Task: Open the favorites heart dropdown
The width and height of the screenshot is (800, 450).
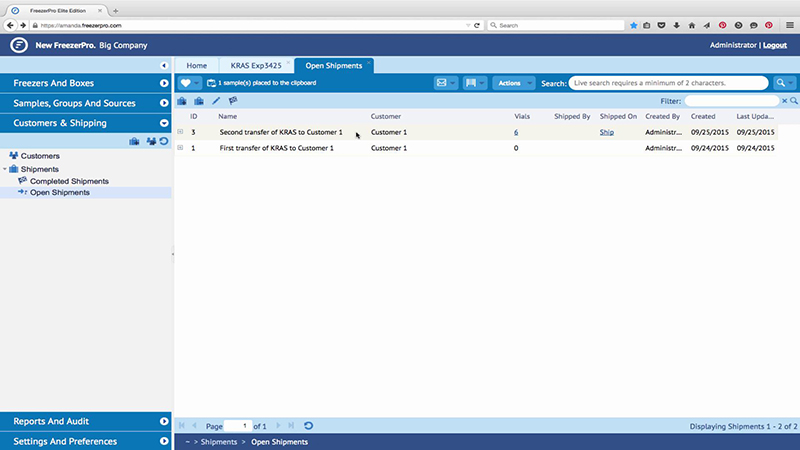Action: (189, 83)
